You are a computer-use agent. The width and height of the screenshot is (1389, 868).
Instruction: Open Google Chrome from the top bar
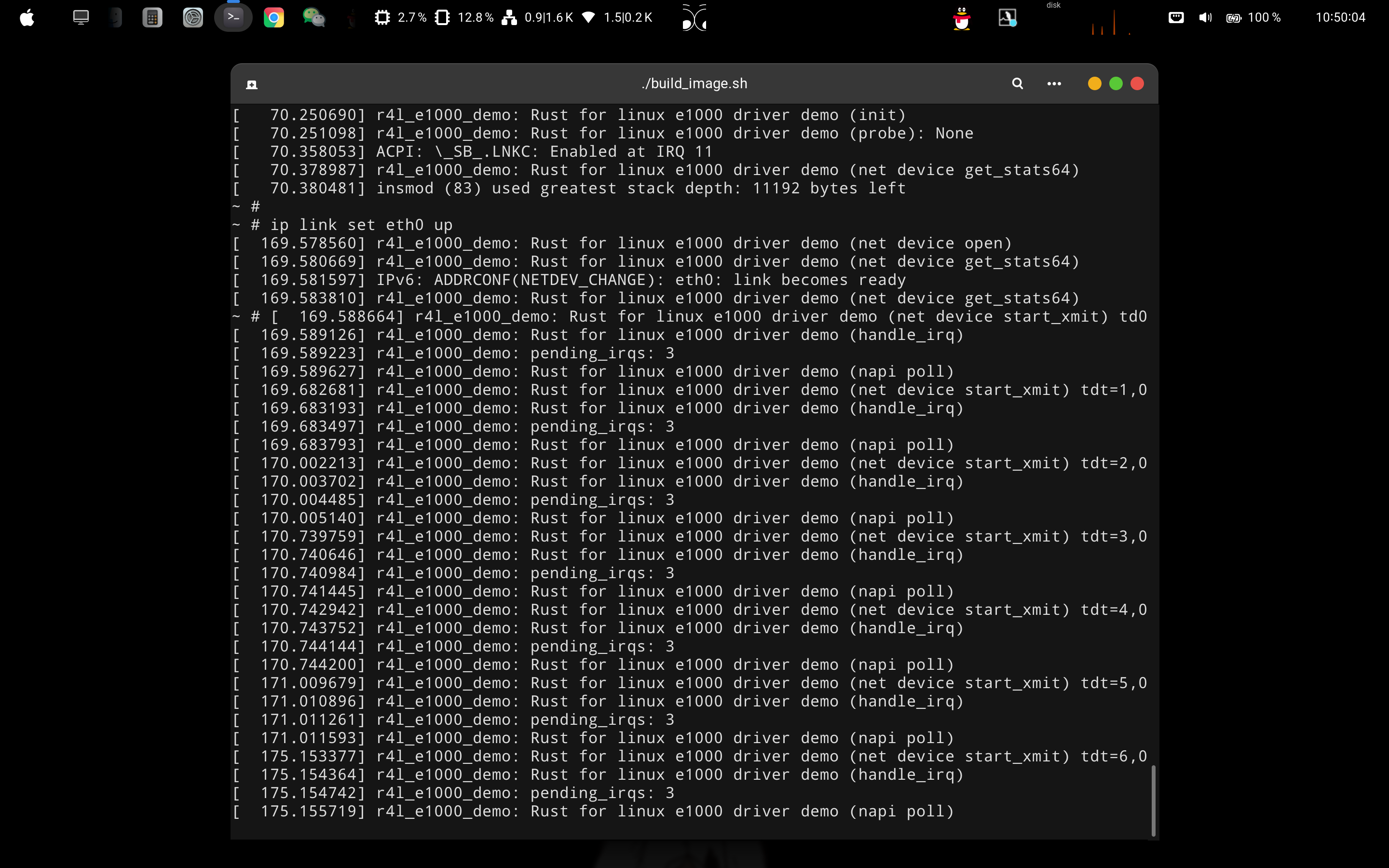[274, 18]
